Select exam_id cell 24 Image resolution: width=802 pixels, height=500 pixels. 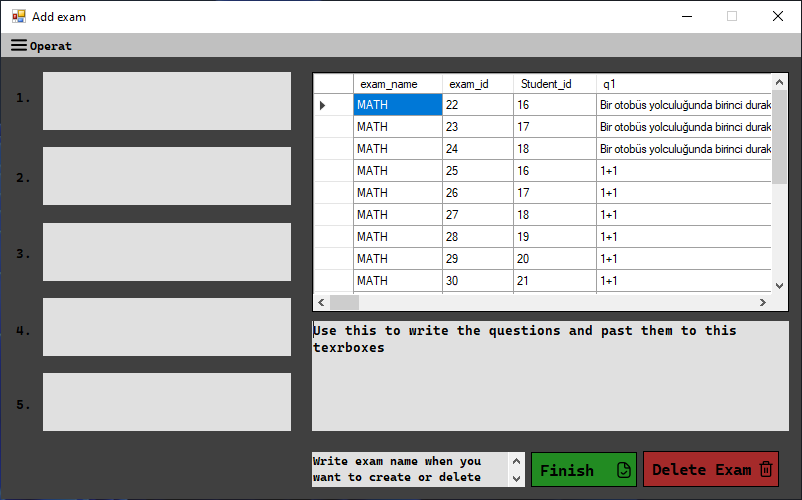478,149
